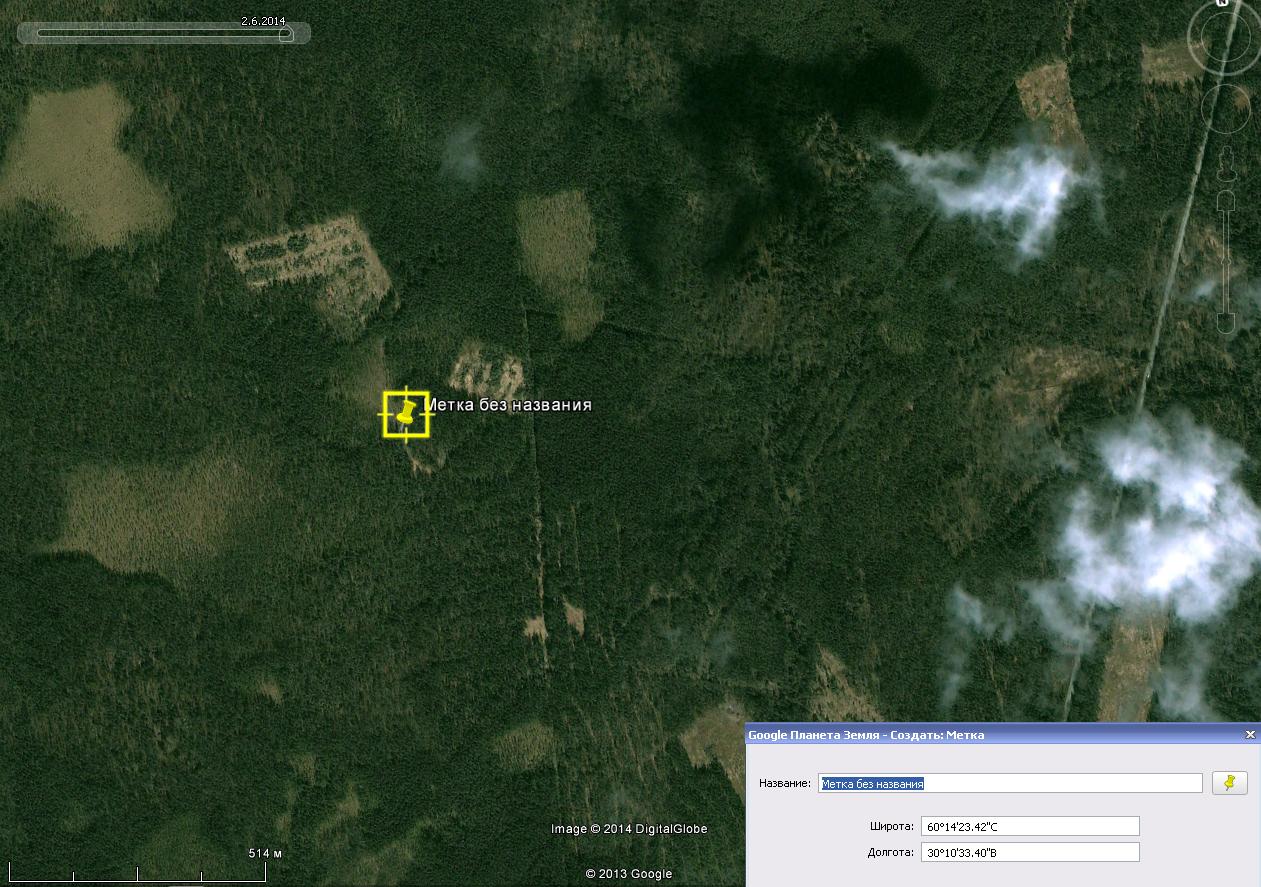This screenshot has height=887, width=1261.
Task: Grab the historical imagery time slider handle
Action: (x=285, y=34)
